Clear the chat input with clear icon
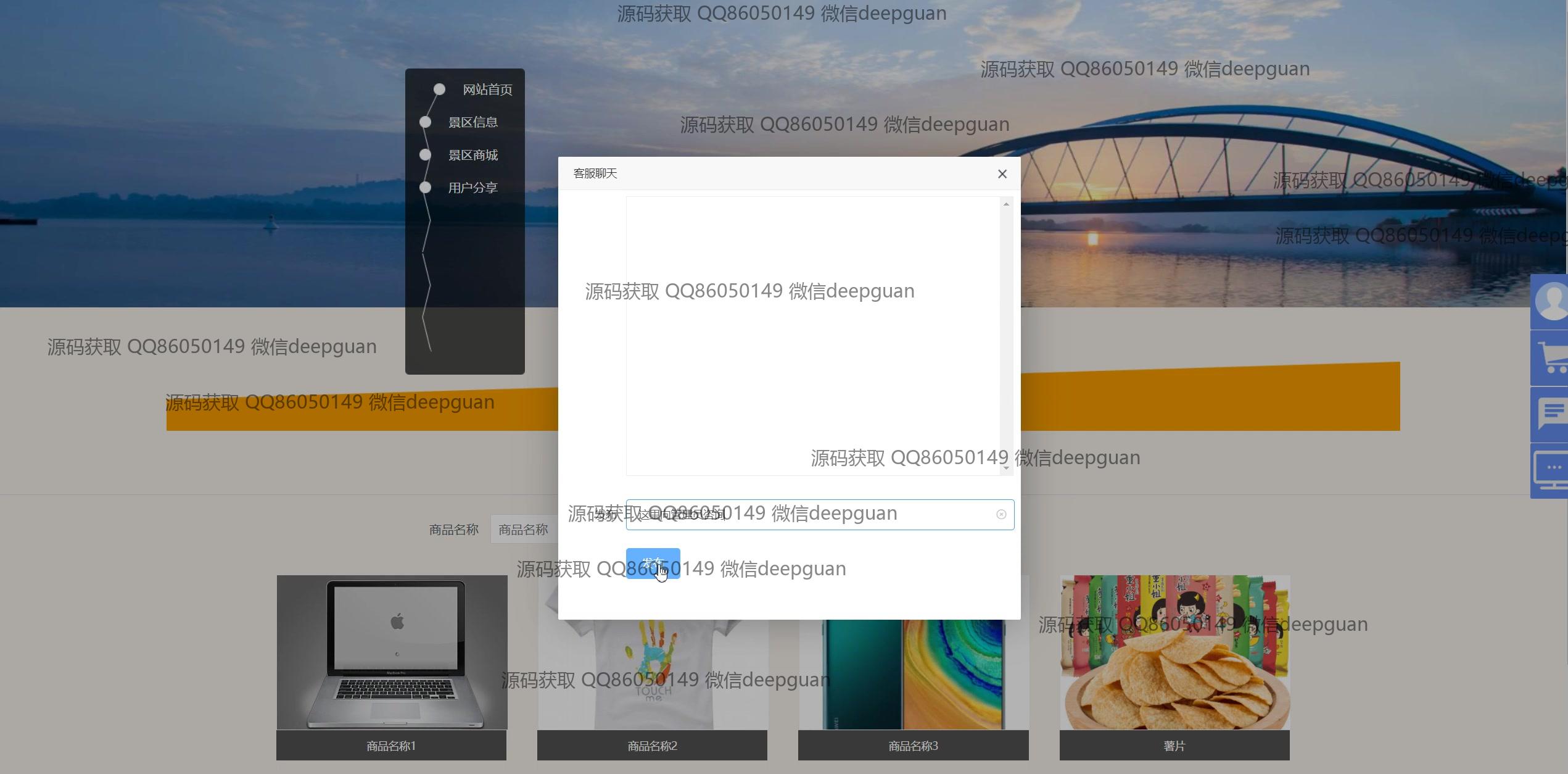 [x=1001, y=514]
